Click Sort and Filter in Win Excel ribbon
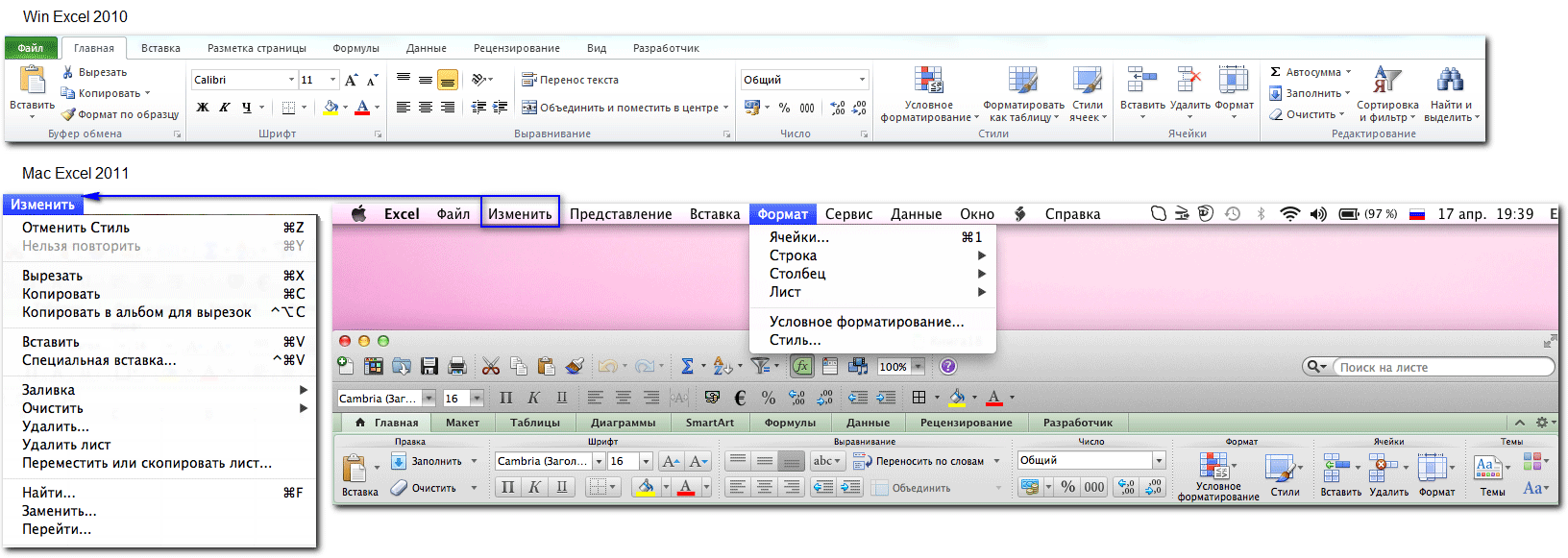This screenshot has height=558, width=1568. (1387, 95)
